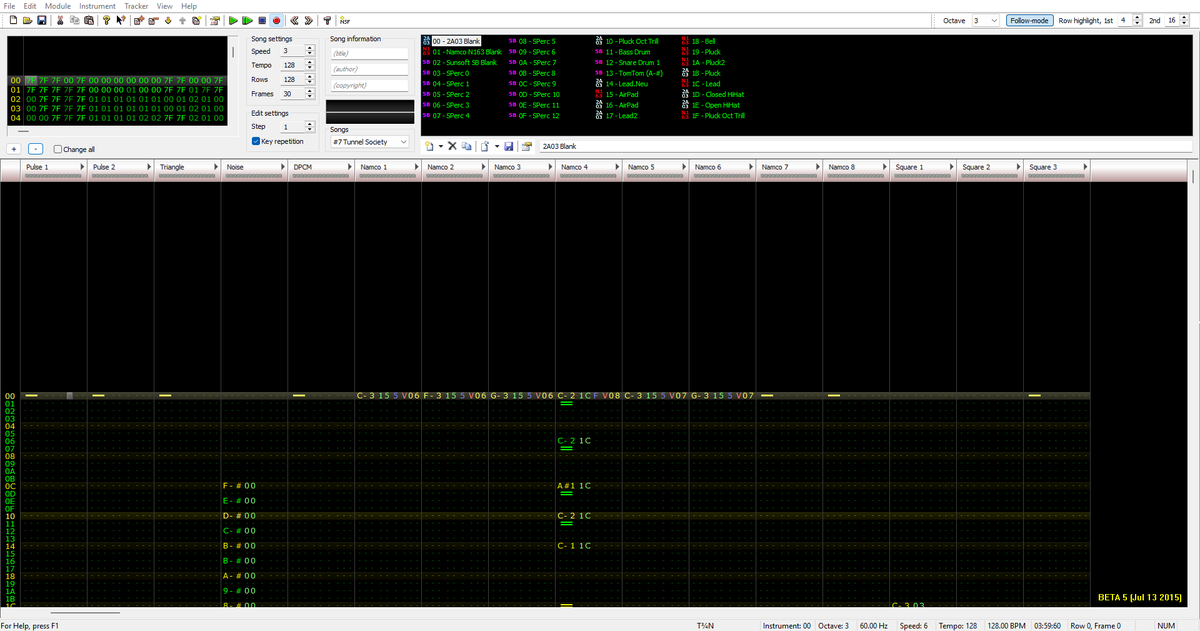Screen dimensions: 1200x631
Task: Play the song
Action: point(233,20)
